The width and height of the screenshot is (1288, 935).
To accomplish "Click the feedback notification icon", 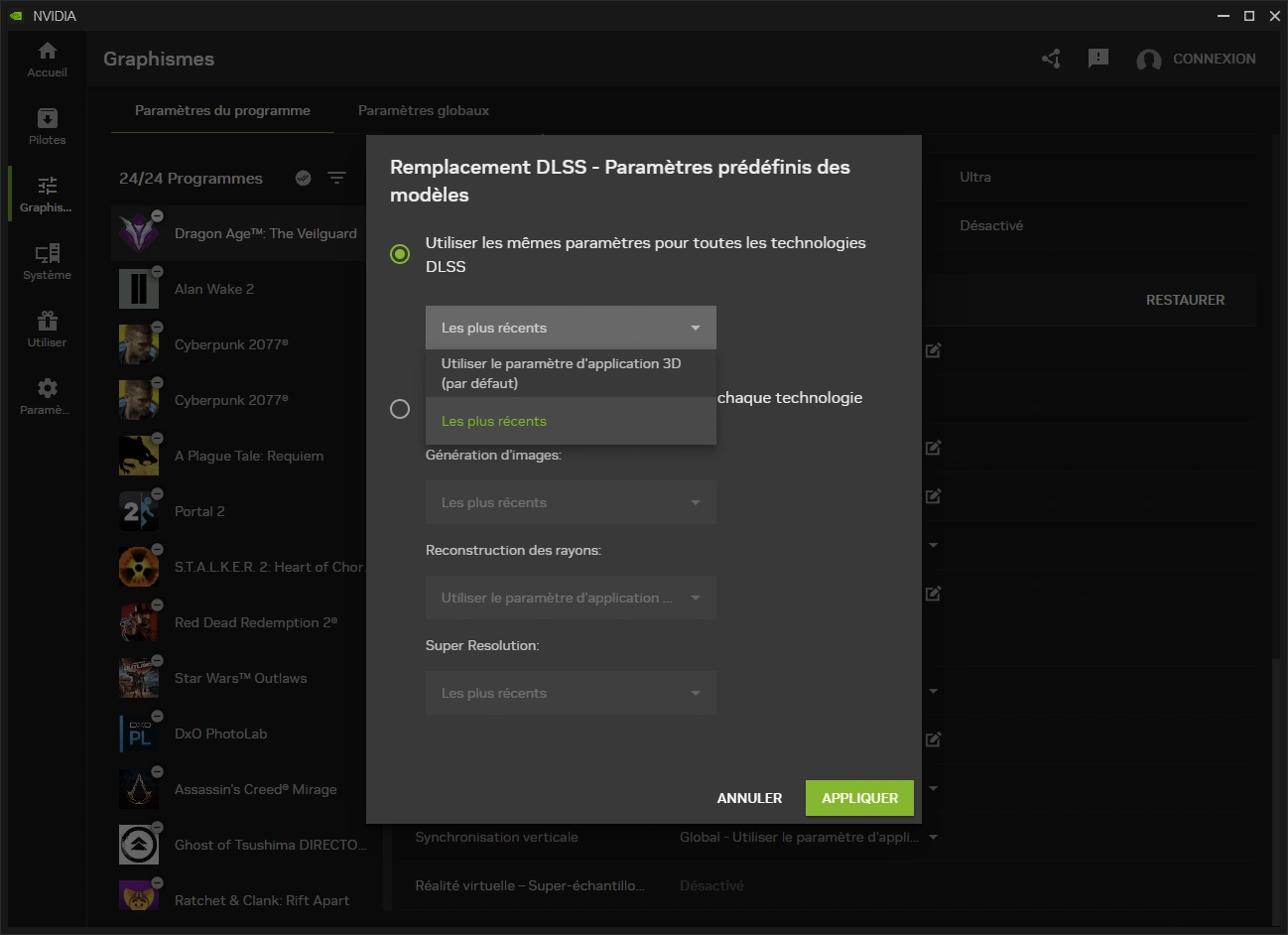I will [1098, 59].
